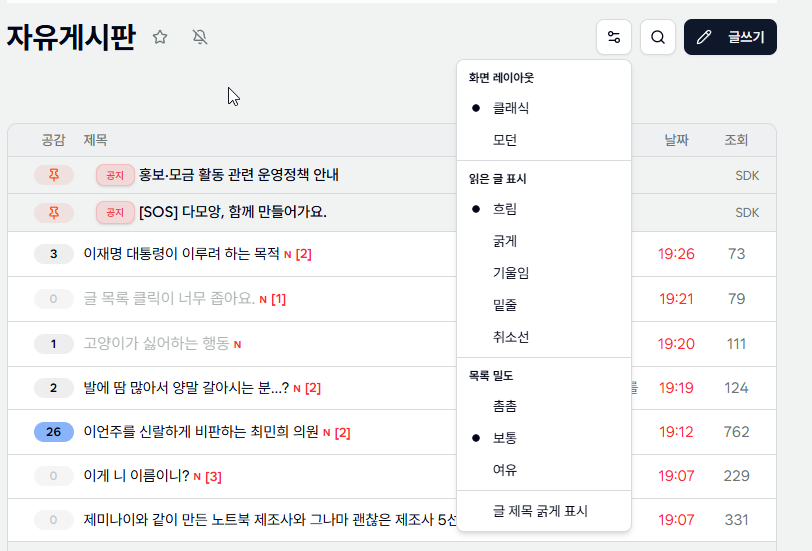Open post 고양이가 싫어하는 행동
The width and height of the screenshot is (812, 551).
(156, 343)
